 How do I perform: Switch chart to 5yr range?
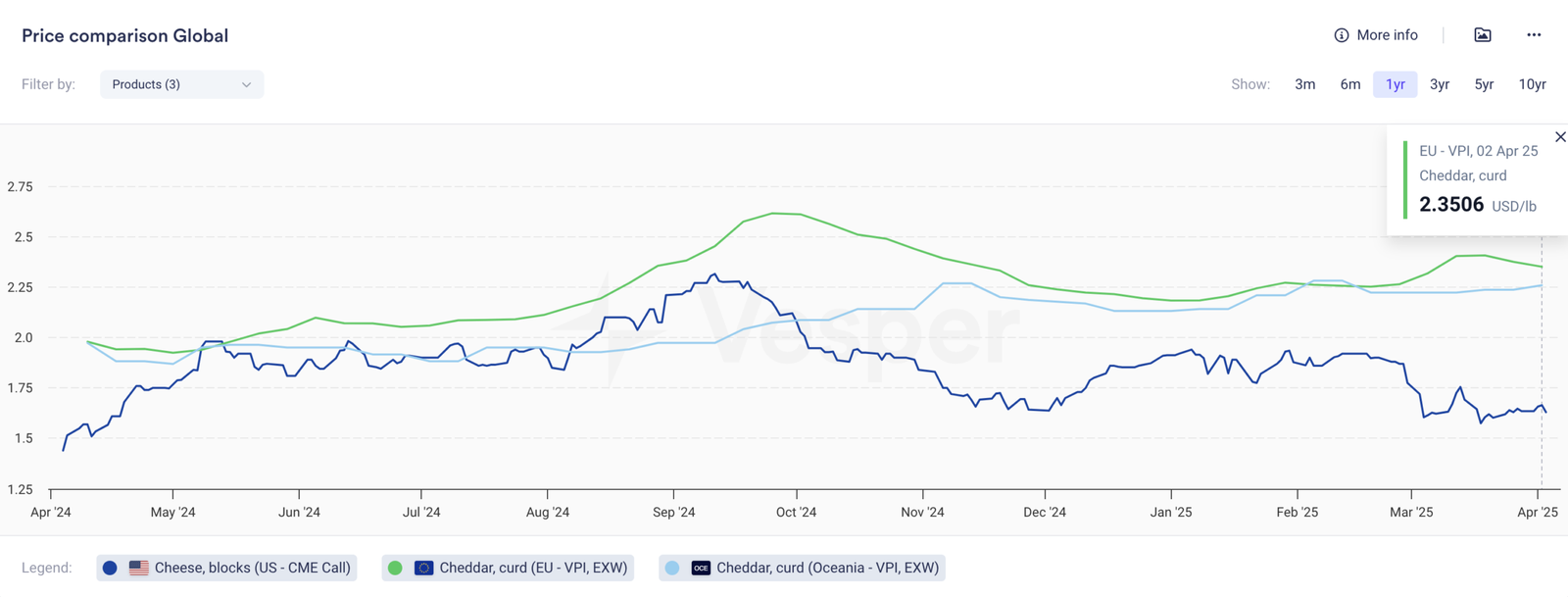1484,84
